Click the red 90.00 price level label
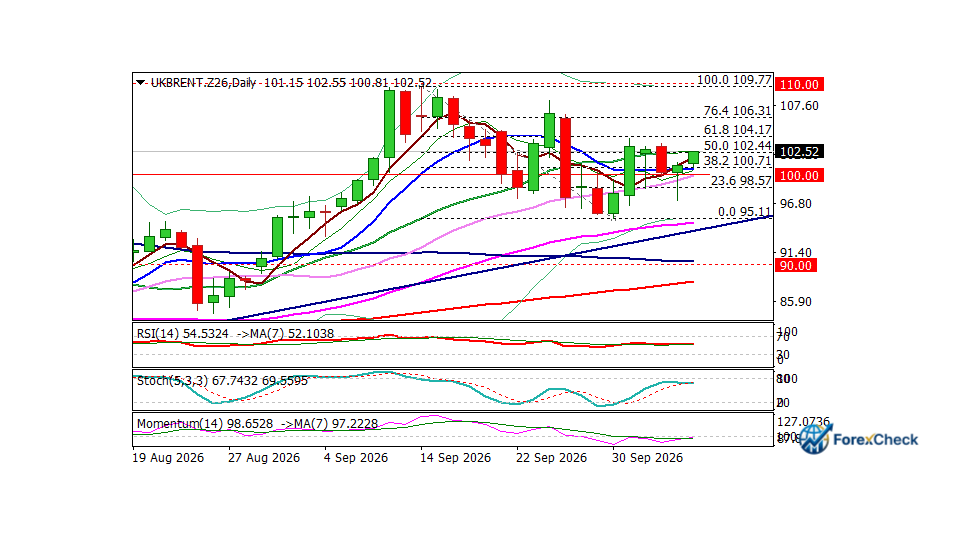Image resolution: width=960 pixels, height=540 pixels. click(795, 266)
